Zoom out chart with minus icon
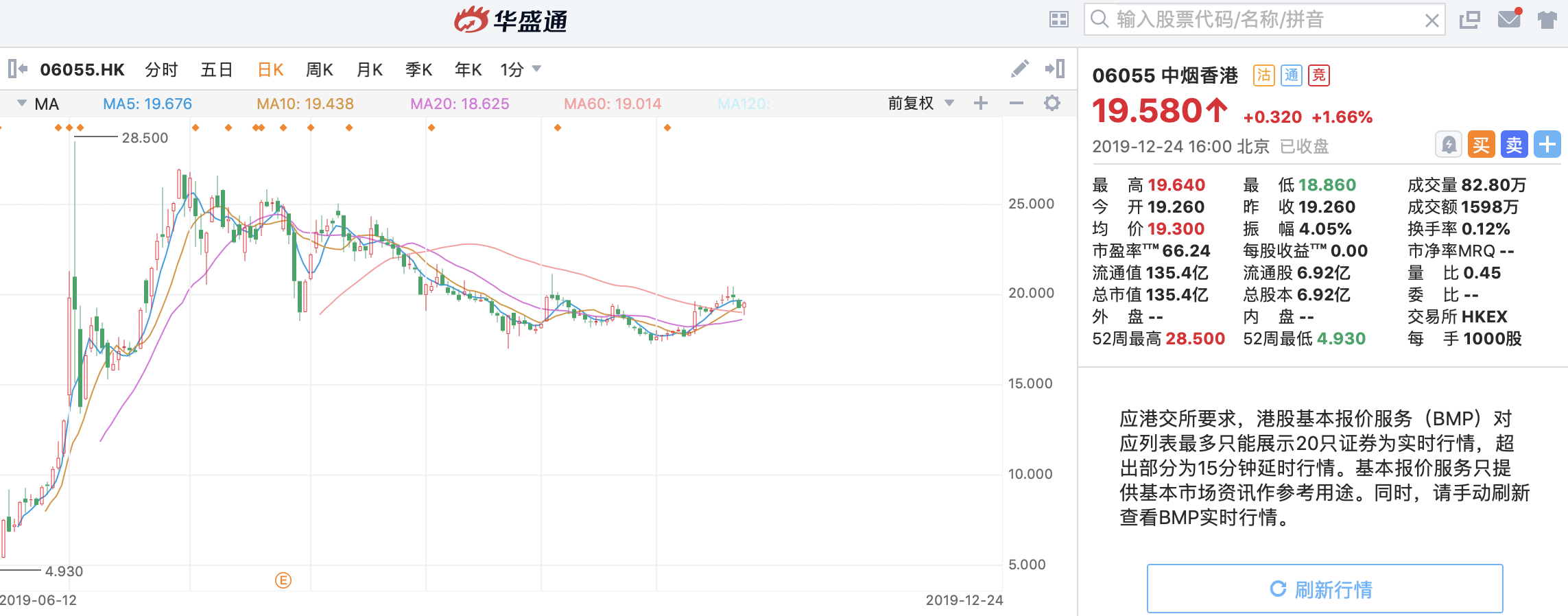Image resolution: width=1568 pixels, height=616 pixels. pyautogui.click(x=1017, y=104)
